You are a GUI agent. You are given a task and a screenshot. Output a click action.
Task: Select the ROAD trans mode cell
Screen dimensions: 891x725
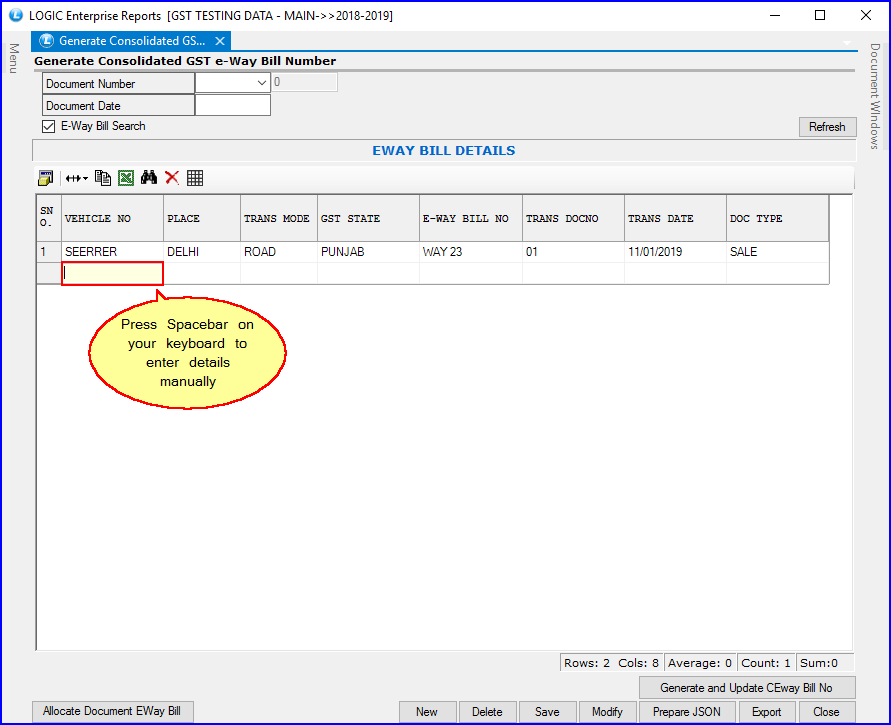tap(279, 252)
